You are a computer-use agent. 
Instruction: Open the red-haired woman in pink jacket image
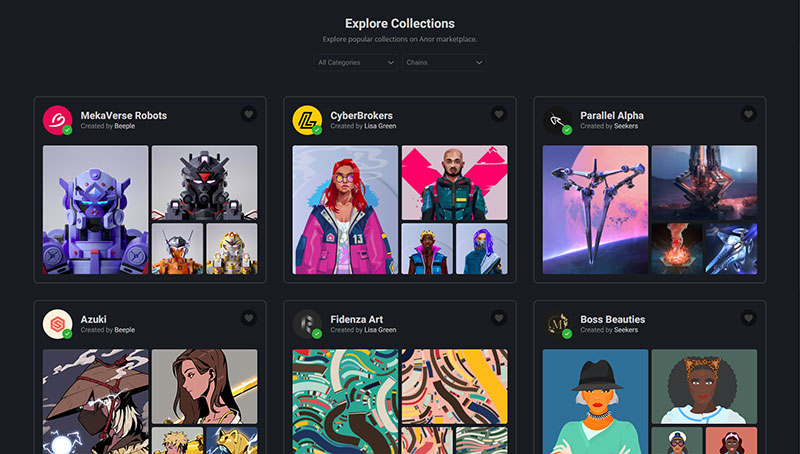tap(345, 210)
